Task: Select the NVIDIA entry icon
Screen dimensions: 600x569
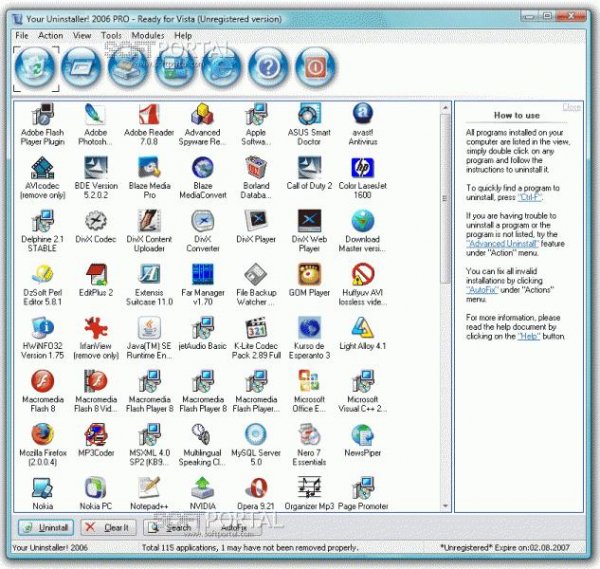Action: coord(203,488)
